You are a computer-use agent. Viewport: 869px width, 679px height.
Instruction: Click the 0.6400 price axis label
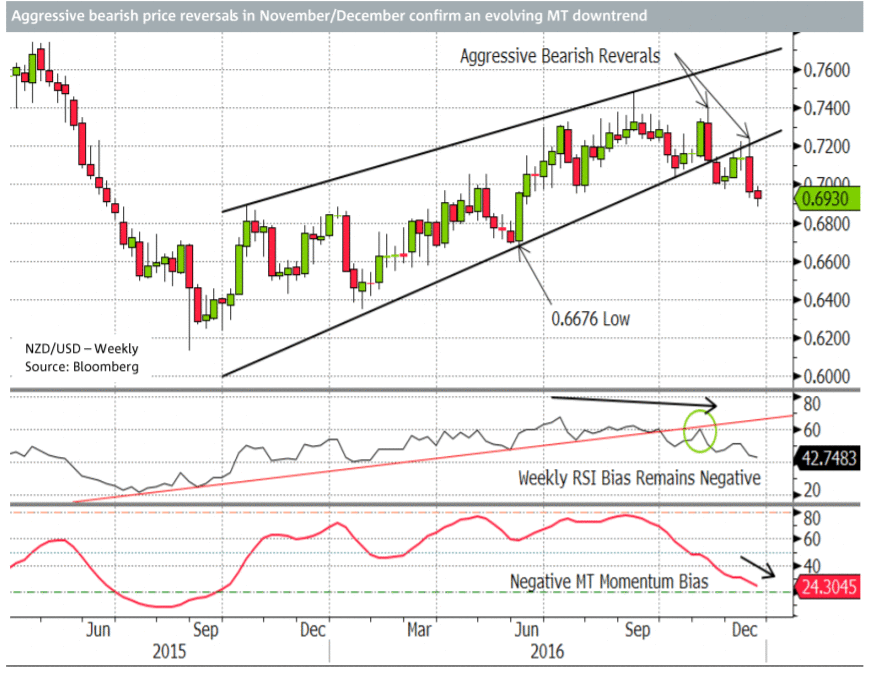coord(827,300)
